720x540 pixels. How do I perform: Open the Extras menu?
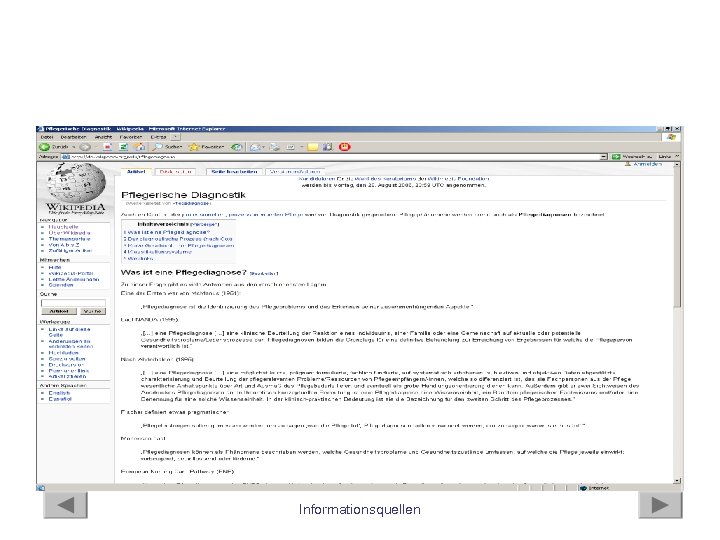click(x=158, y=137)
